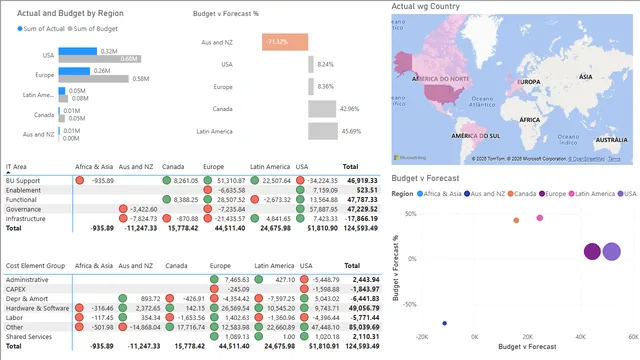Click green indicator beside 8,261.05 value
Screen dimensions: 640x360
pos(167,180)
